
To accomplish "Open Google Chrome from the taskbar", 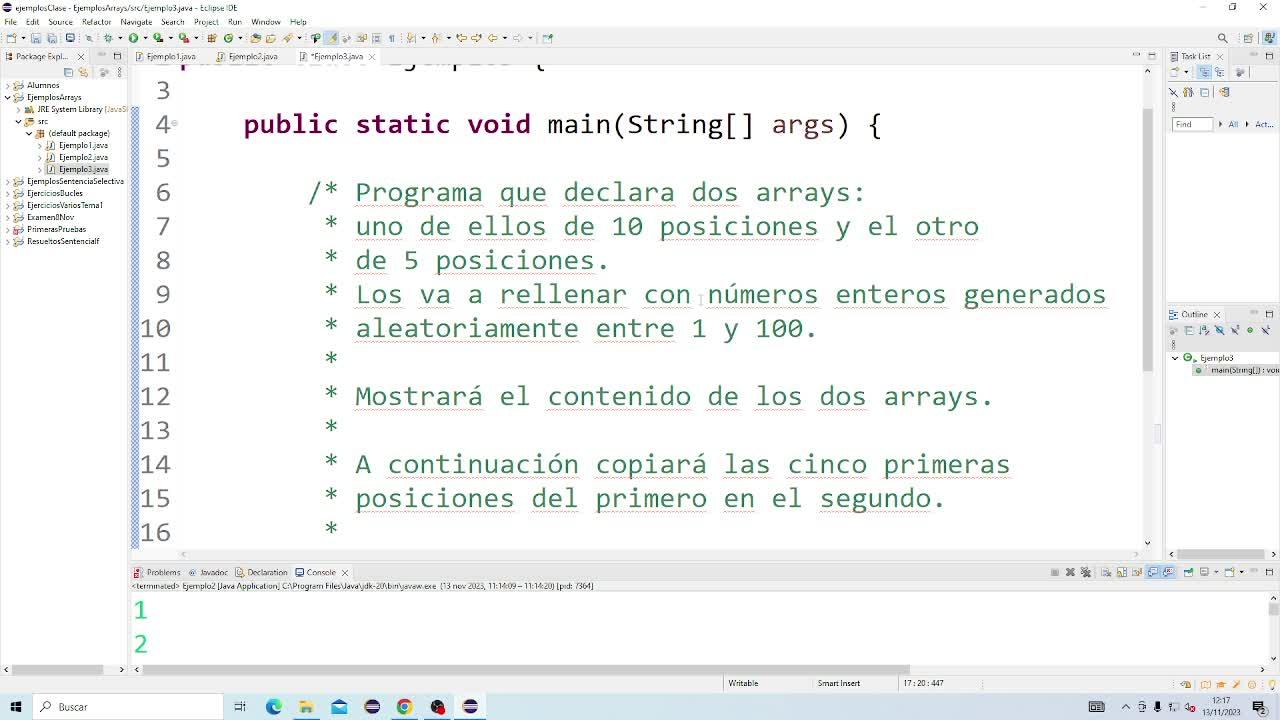I will pyautogui.click(x=404, y=707).
